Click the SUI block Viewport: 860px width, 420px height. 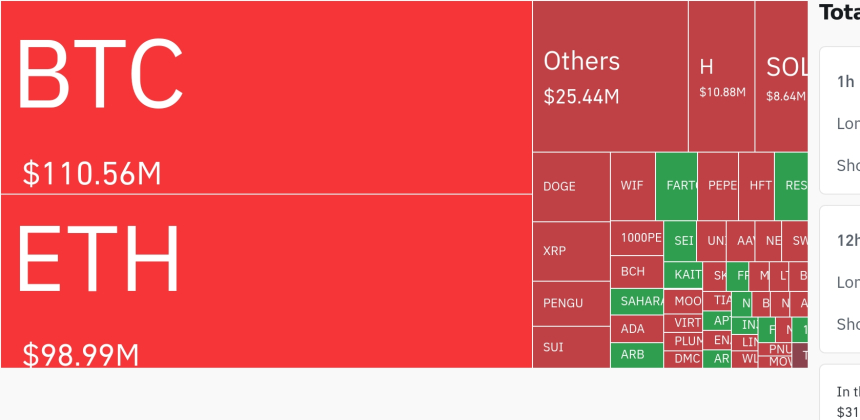[x=571, y=347]
